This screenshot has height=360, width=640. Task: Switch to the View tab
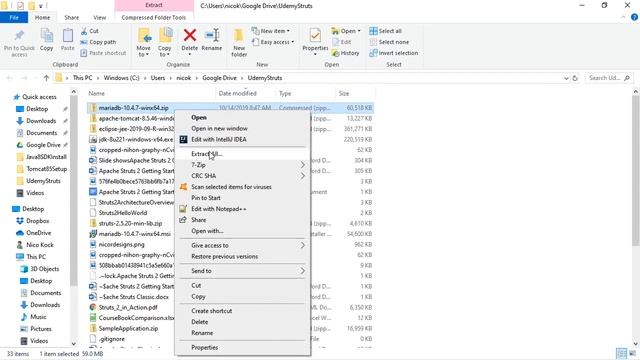(100, 18)
